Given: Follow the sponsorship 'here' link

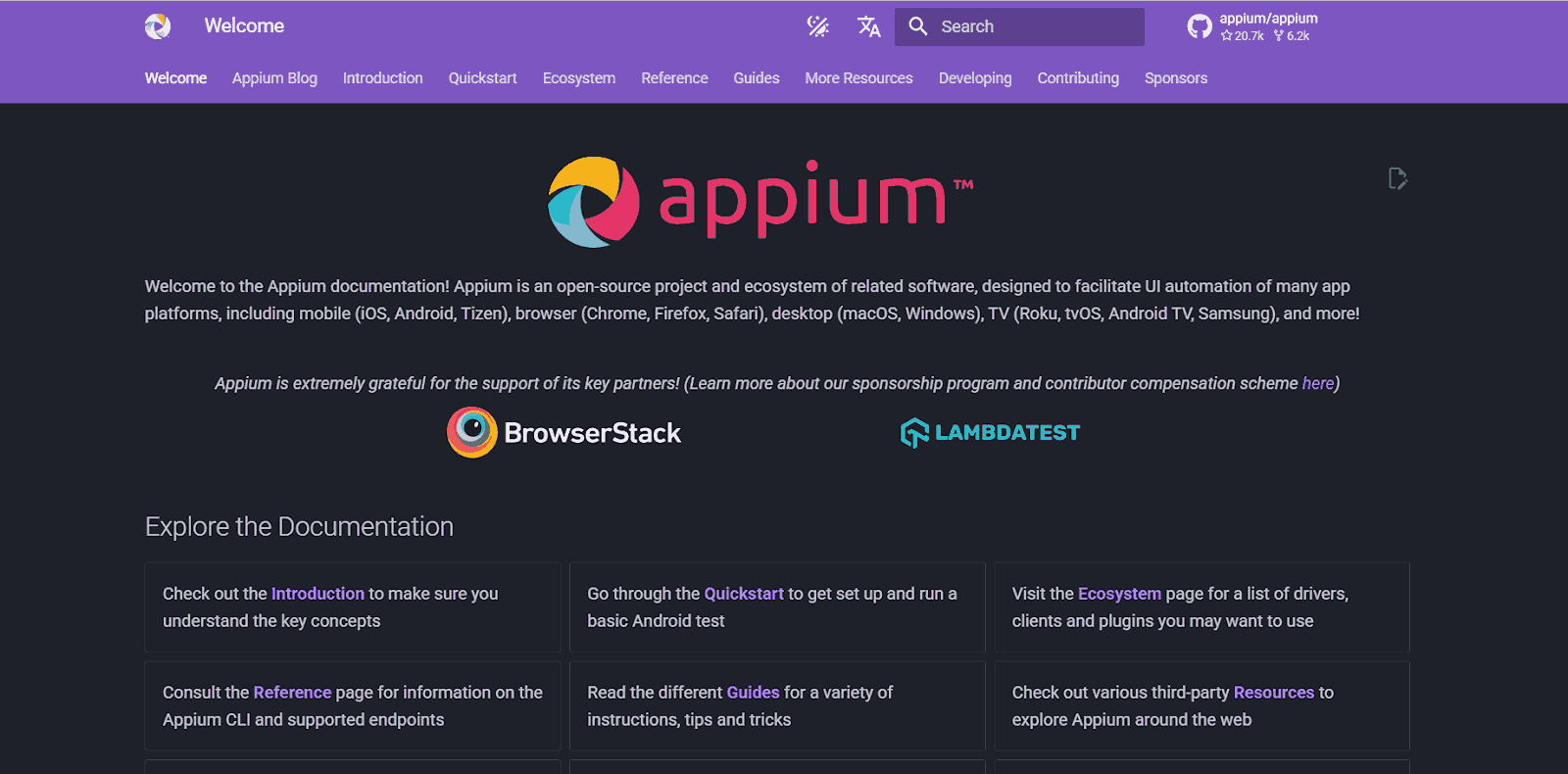Looking at the screenshot, I should 1318,384.
